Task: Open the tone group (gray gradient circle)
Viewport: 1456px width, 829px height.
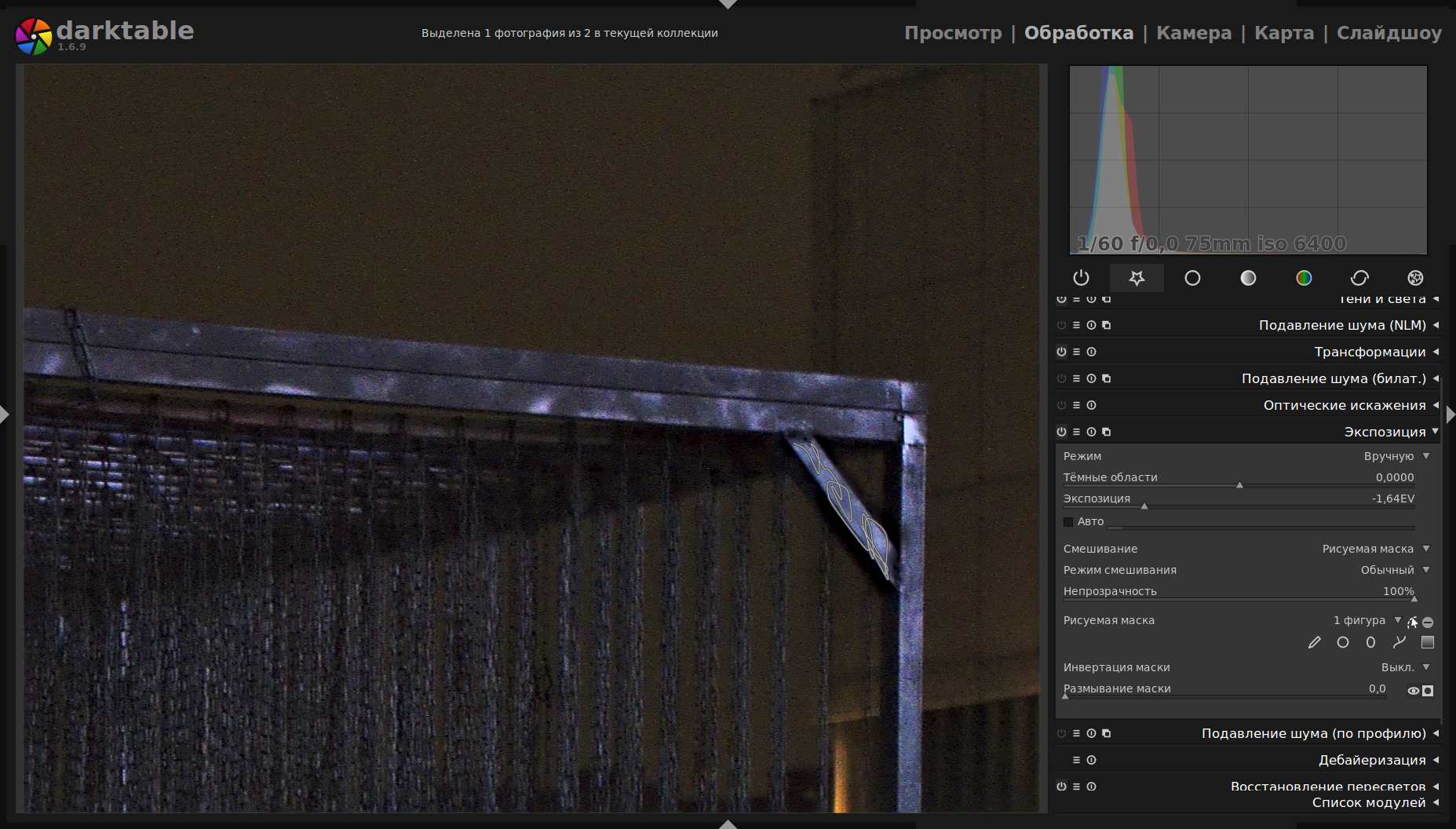Action: (1248, 278)
